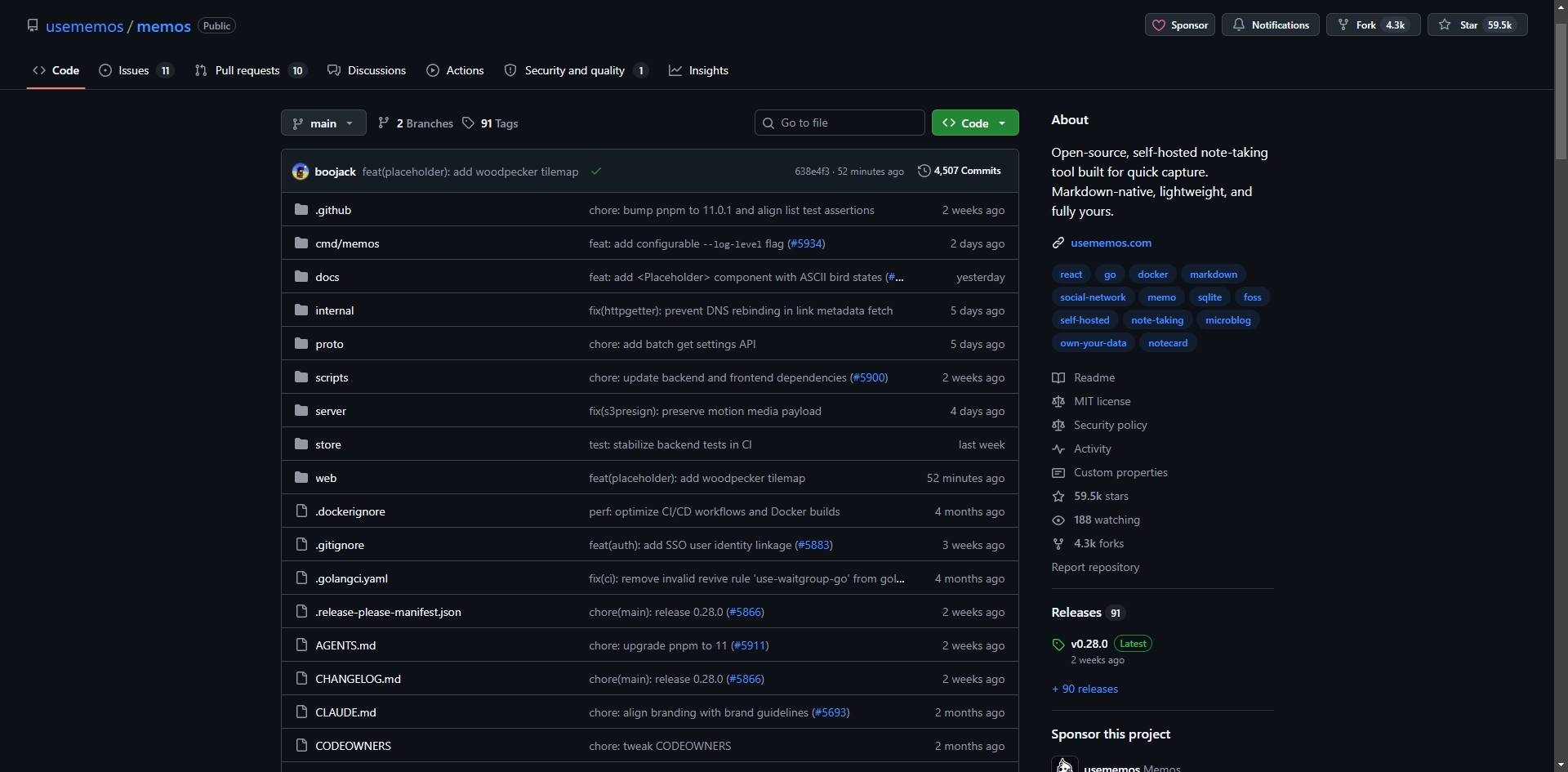Open the Pull requests tab
The height and width of the screenshot is (772, 1568).
pos(251,70)
